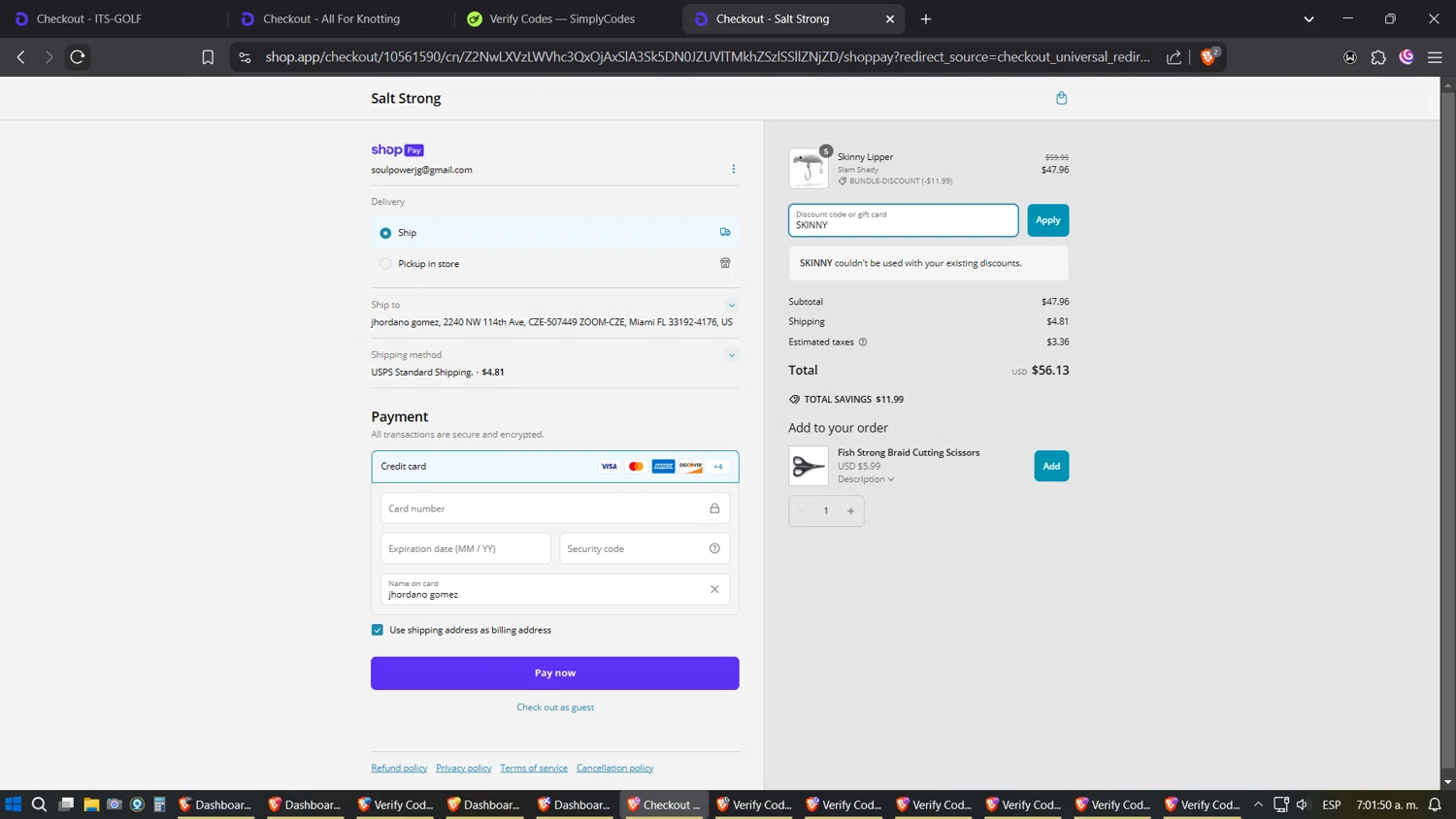The image size is (1456, 819).
Task: Open the Task View taskbar icon
Action: coord(66,804)
